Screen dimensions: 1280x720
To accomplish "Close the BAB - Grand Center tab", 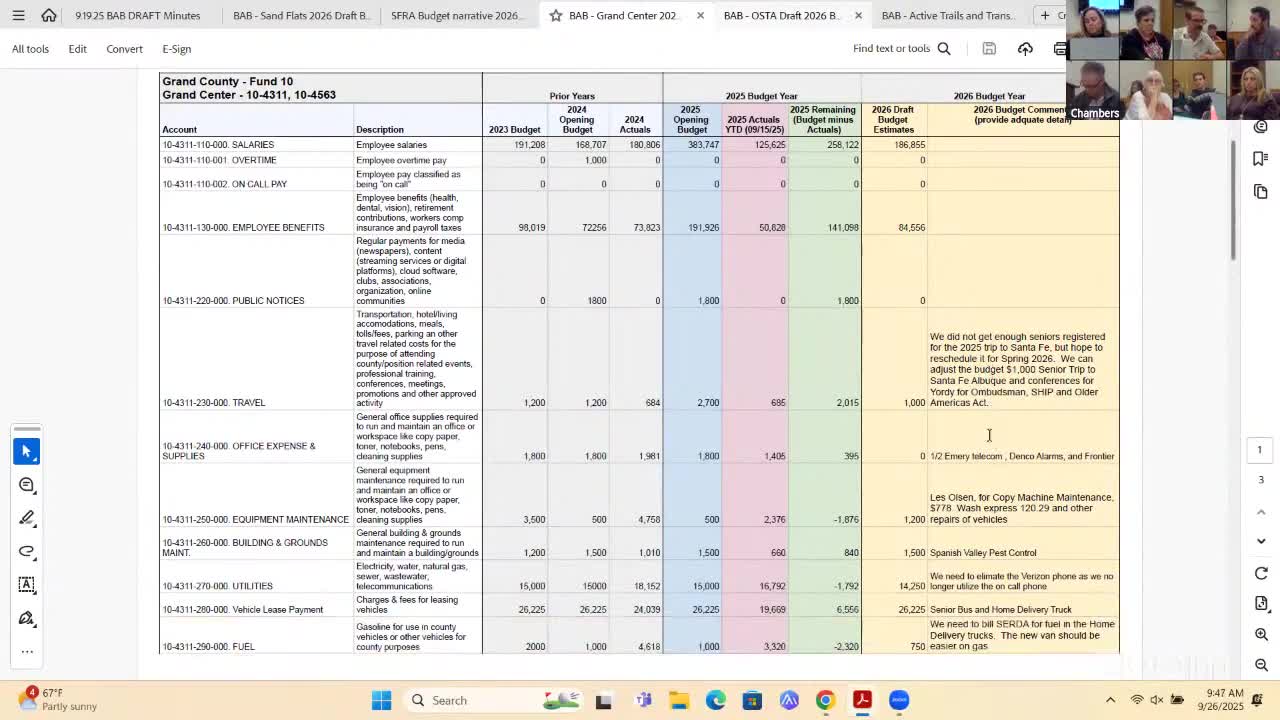I will click(x=700, y=15).
